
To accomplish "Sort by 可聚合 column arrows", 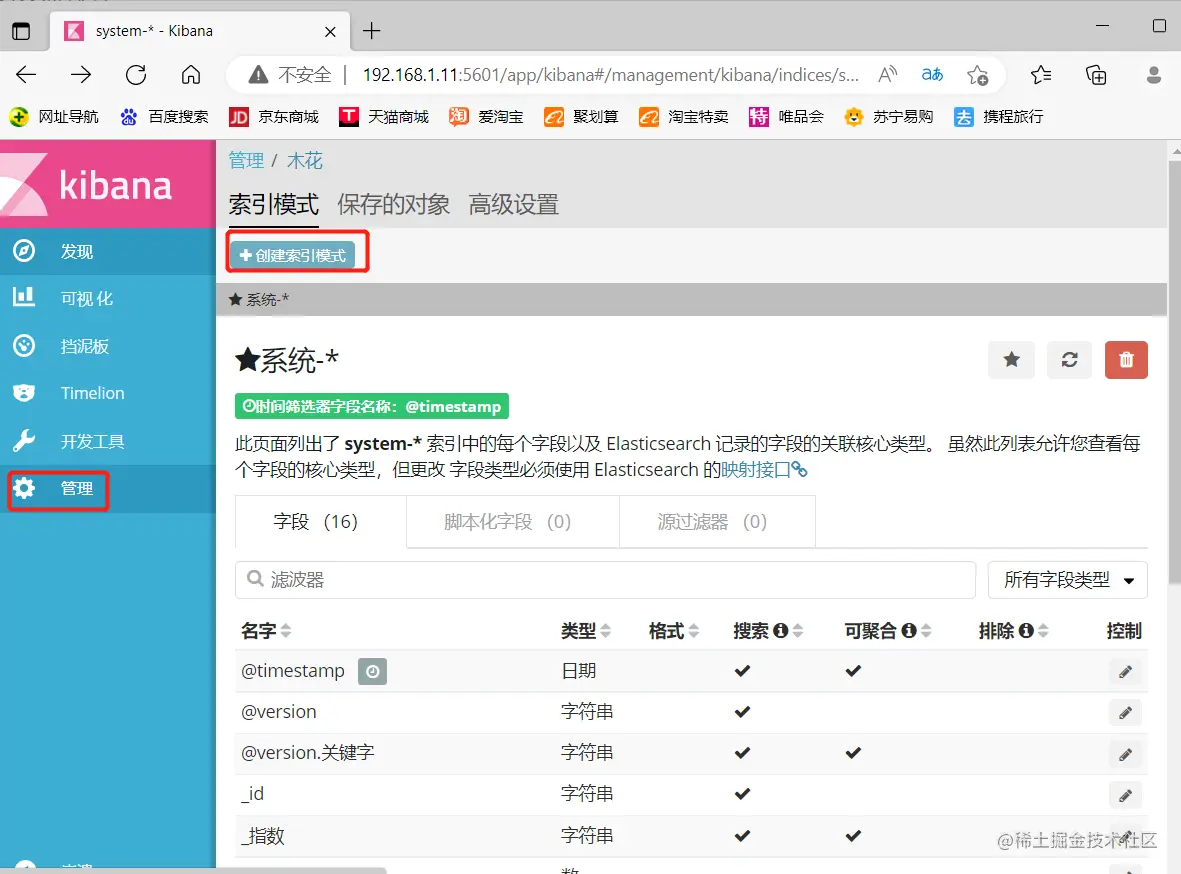I will point(926,631).
